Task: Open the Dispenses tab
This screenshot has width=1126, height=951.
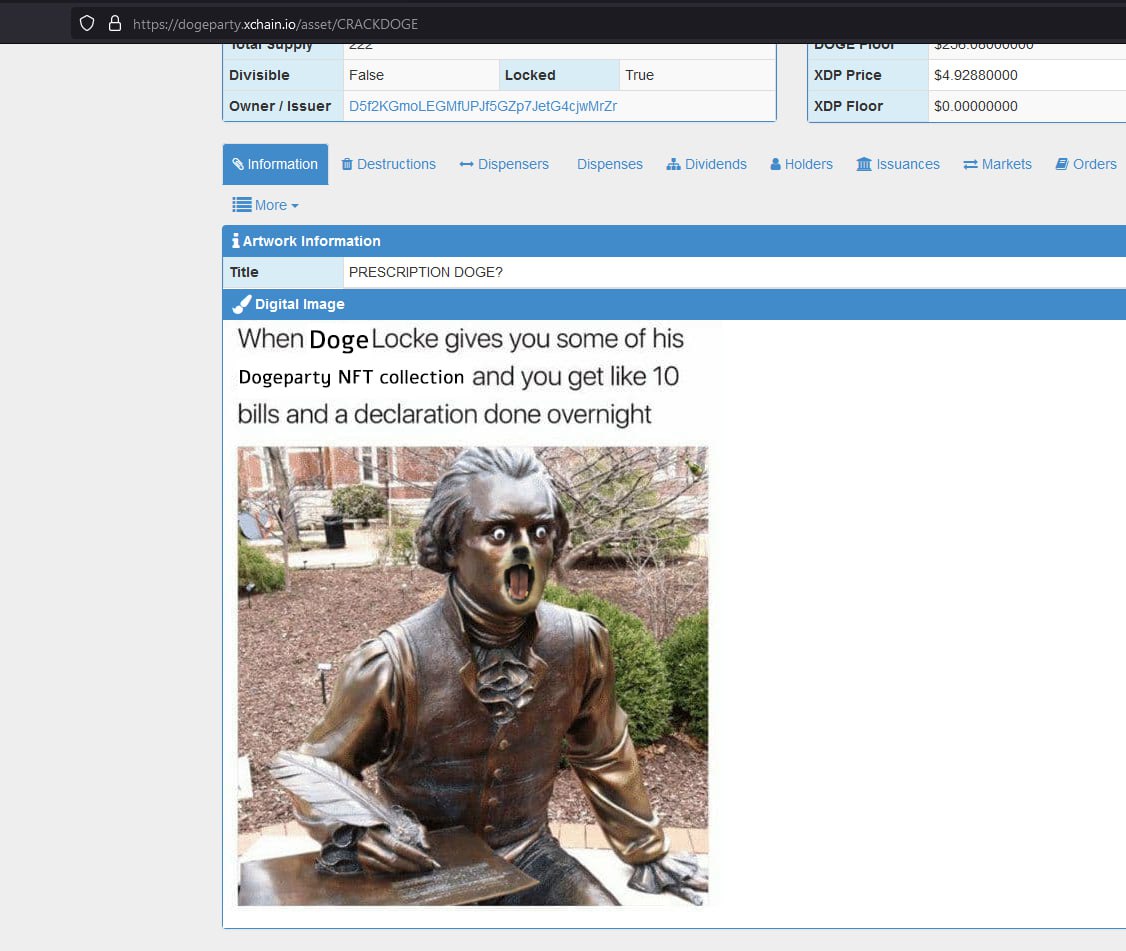Action: click(610, 164)
